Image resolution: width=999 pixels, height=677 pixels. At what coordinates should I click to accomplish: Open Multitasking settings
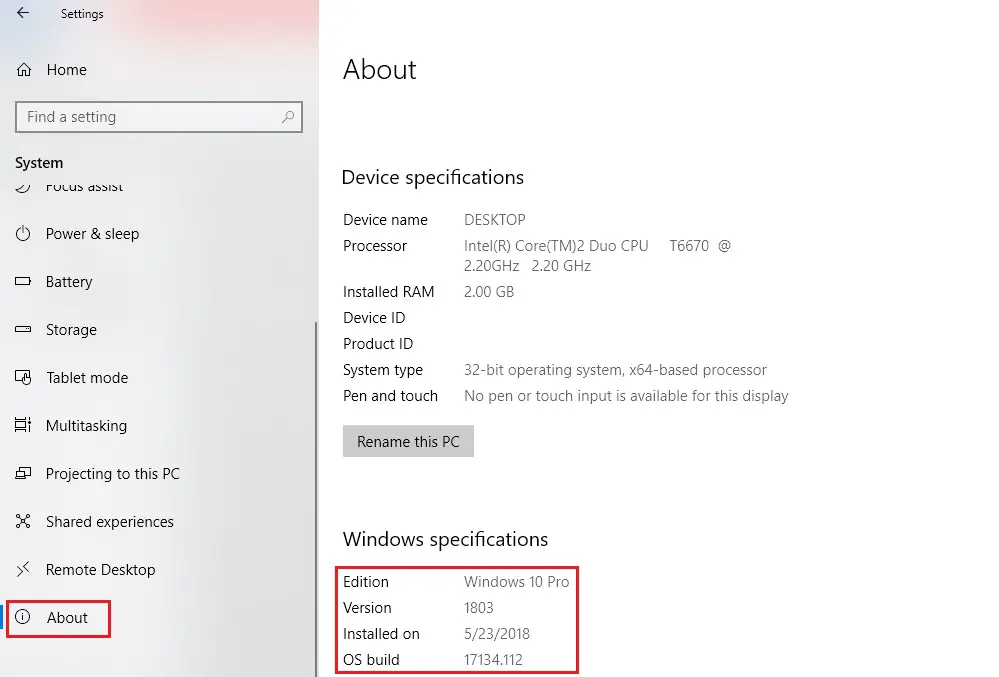tap(86, 425)
